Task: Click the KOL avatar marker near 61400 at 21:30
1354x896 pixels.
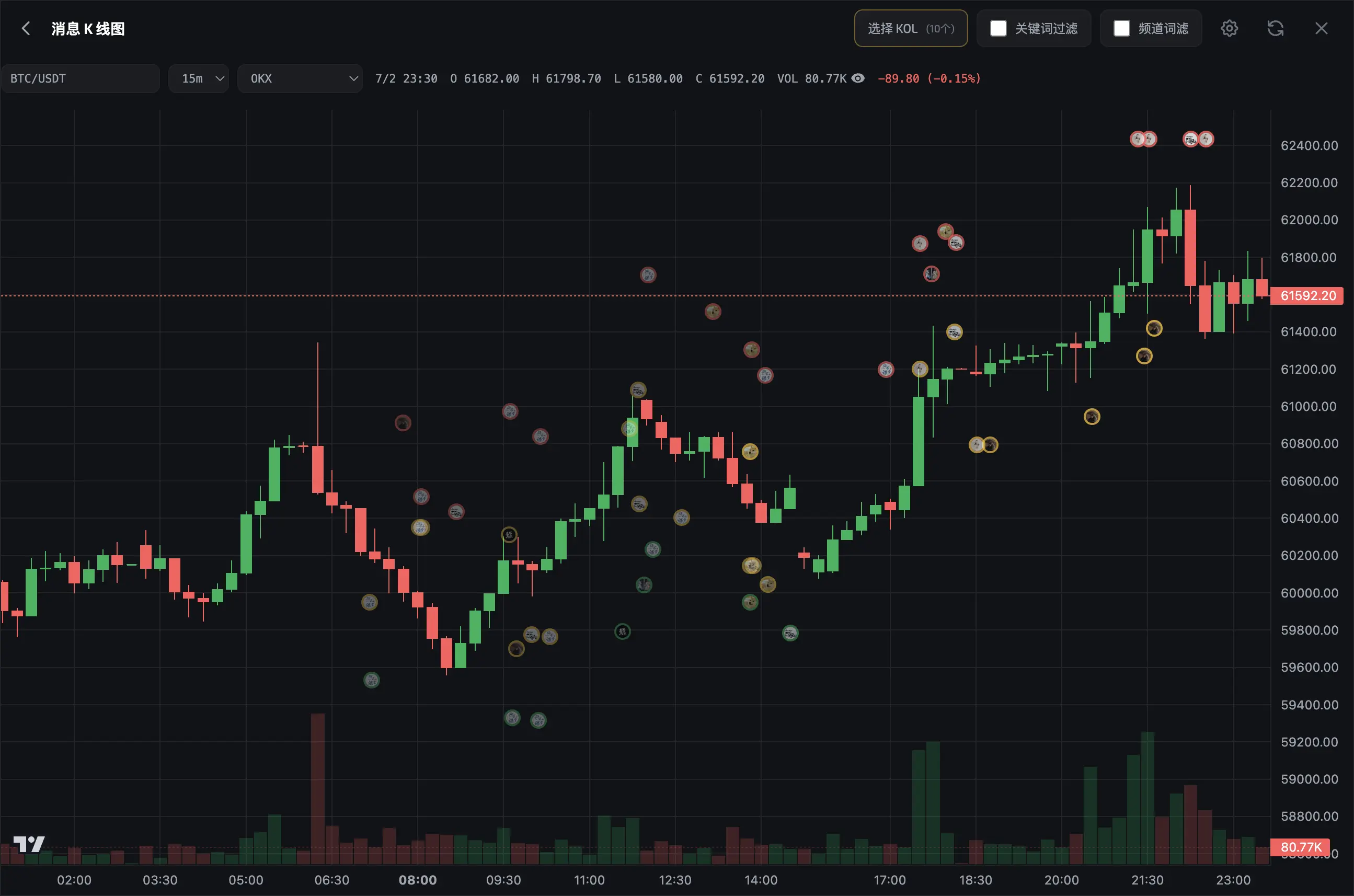Action: 1154,329
